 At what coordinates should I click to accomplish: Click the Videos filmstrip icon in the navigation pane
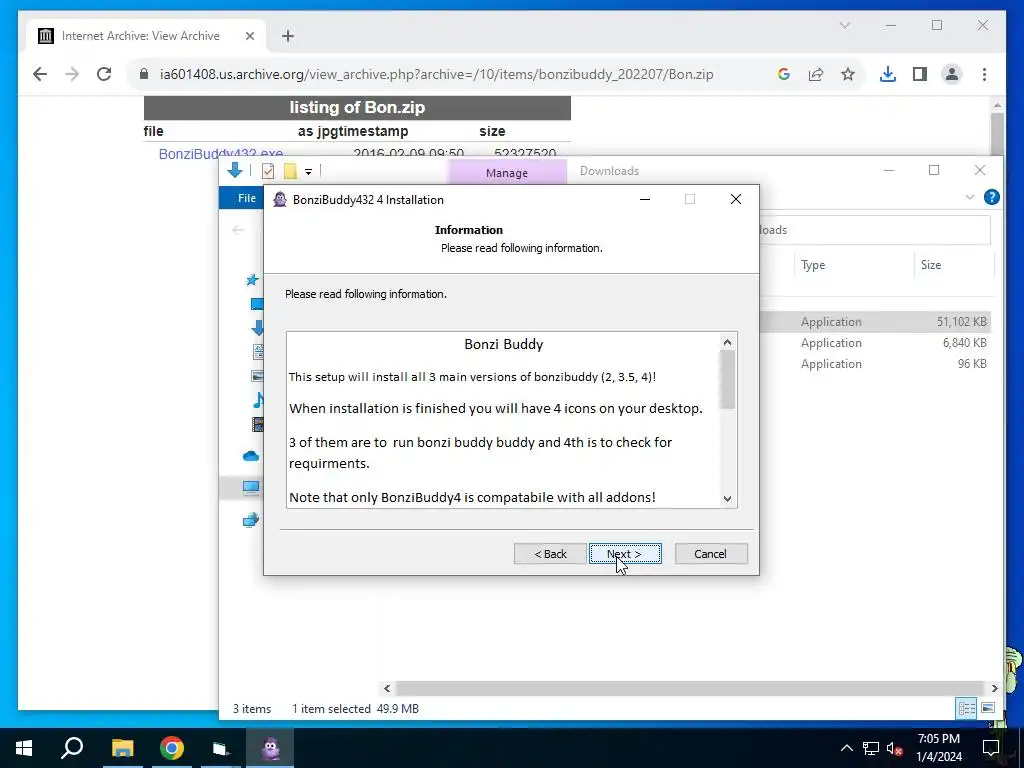coord(259,424)
